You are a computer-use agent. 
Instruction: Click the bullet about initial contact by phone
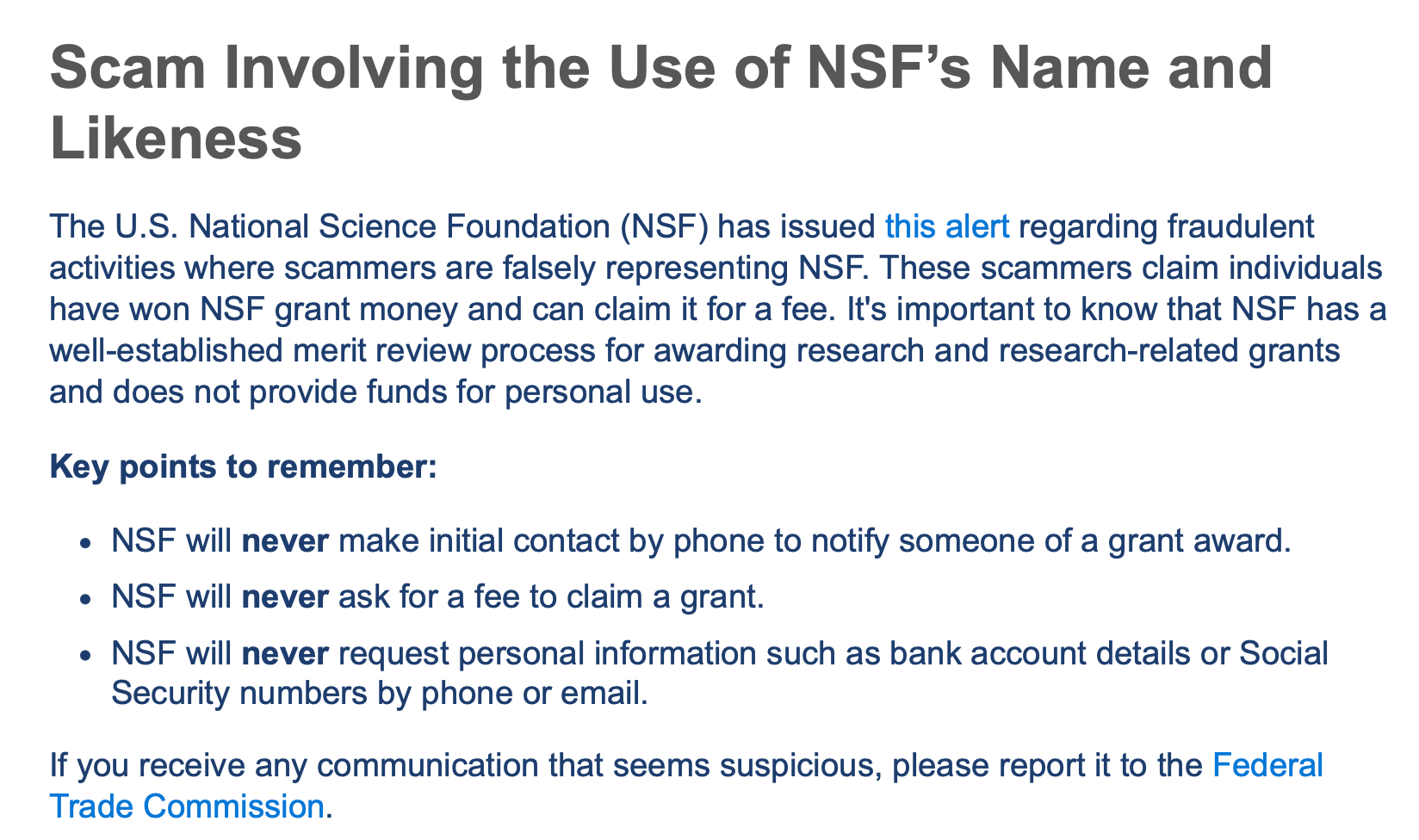point(702,541)
